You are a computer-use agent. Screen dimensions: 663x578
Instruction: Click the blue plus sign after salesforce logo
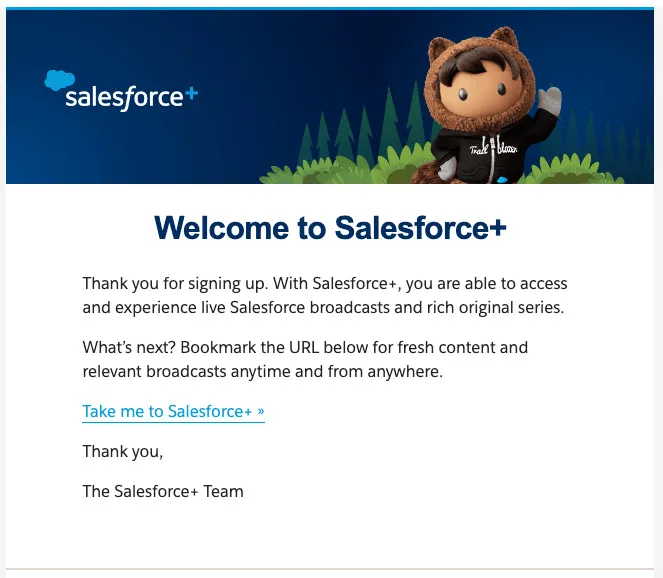click(191, 93)
